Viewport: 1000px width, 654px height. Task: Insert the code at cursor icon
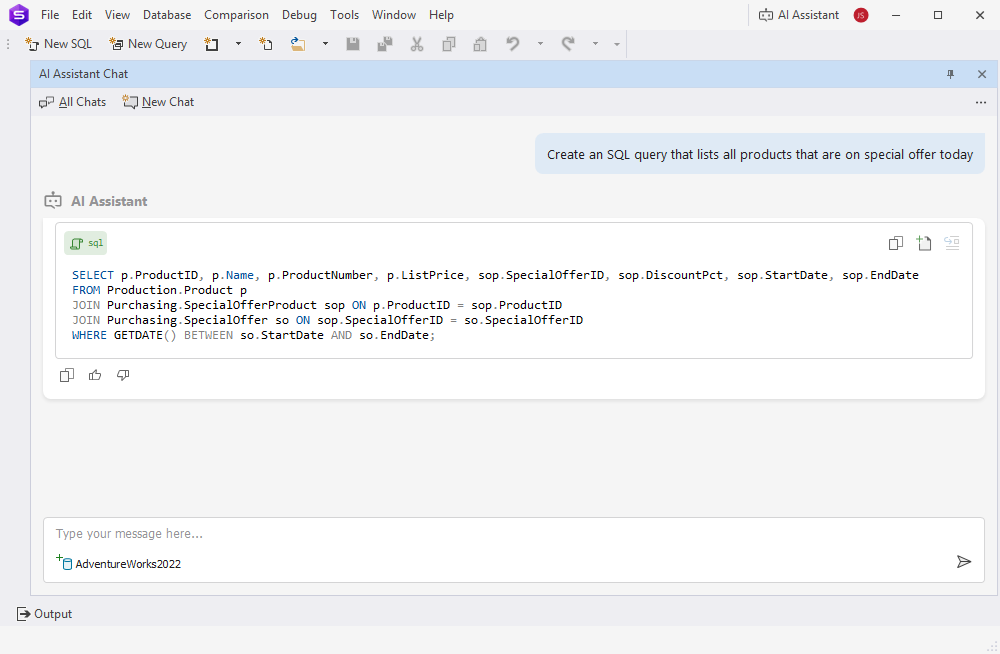coord(952,243)
